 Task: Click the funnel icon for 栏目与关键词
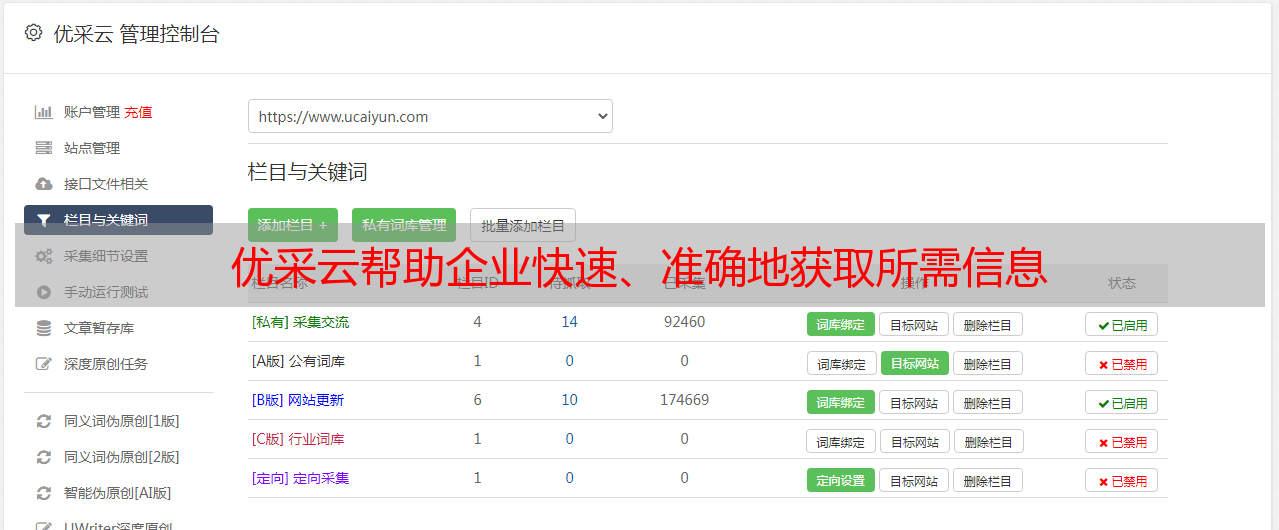point(43,220)
